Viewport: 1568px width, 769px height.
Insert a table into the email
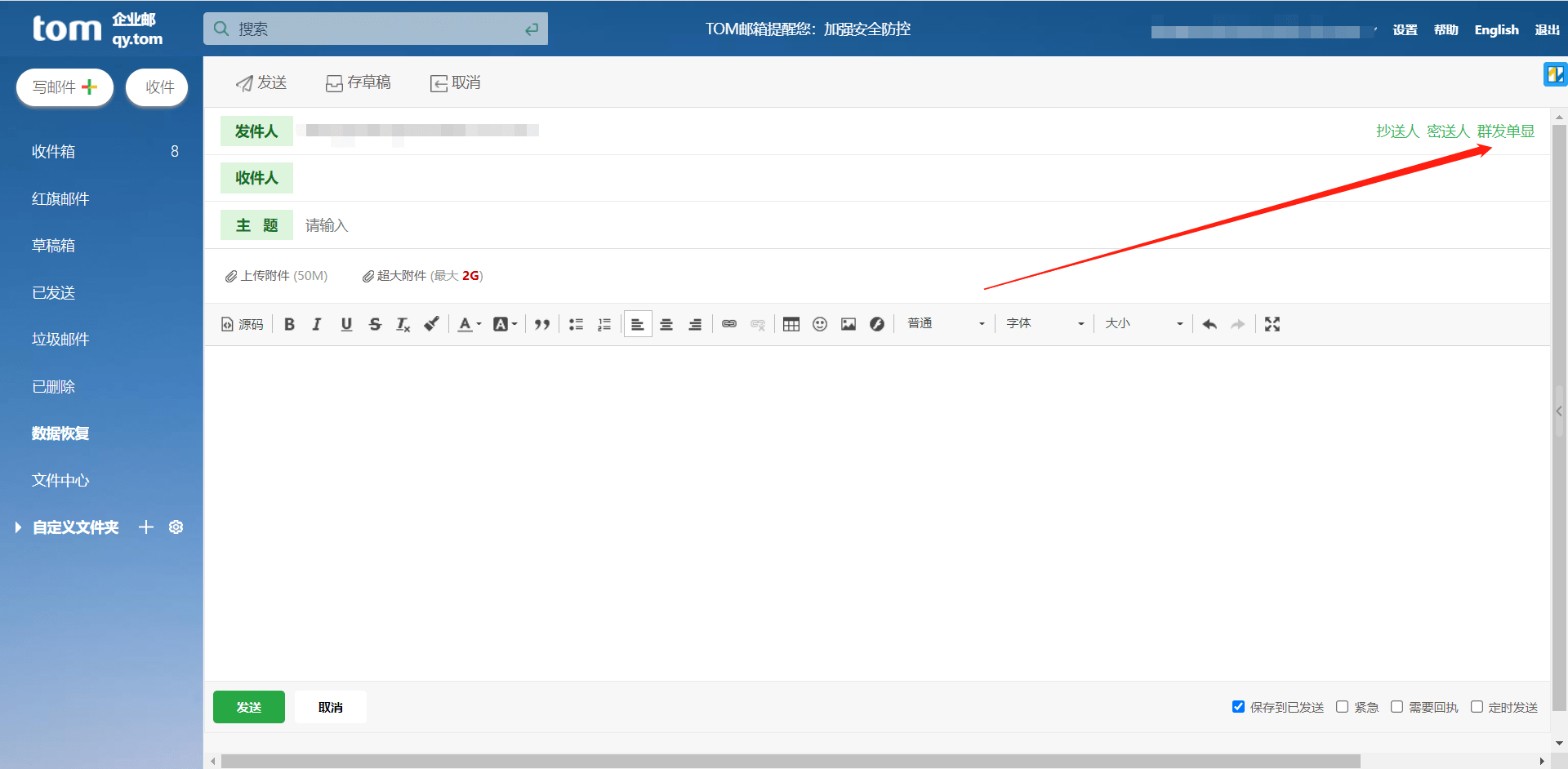click(x=791, y=324)
